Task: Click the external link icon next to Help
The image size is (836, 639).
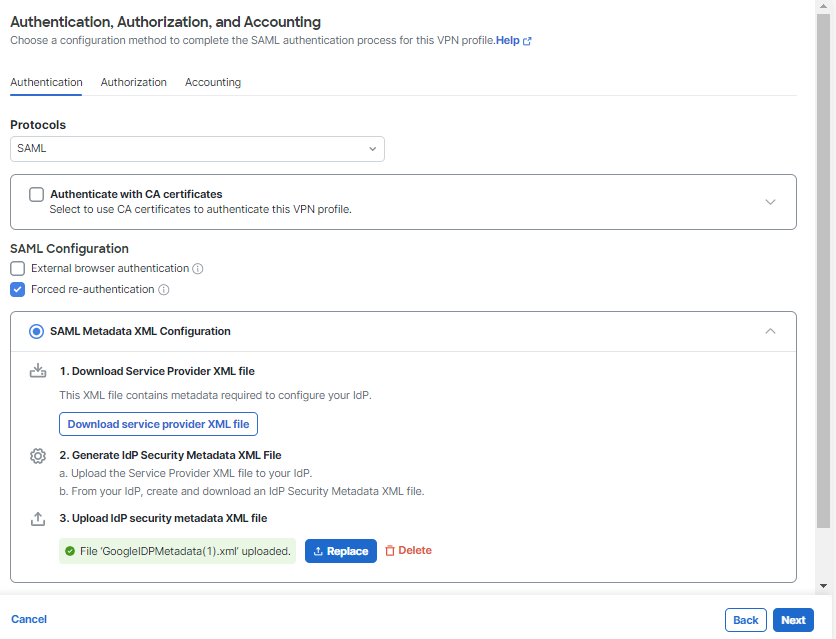Action: coord(527,41)
